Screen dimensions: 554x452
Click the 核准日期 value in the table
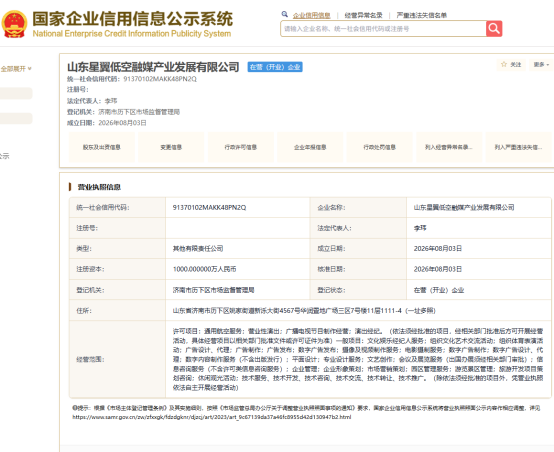(x=438, y=269)
